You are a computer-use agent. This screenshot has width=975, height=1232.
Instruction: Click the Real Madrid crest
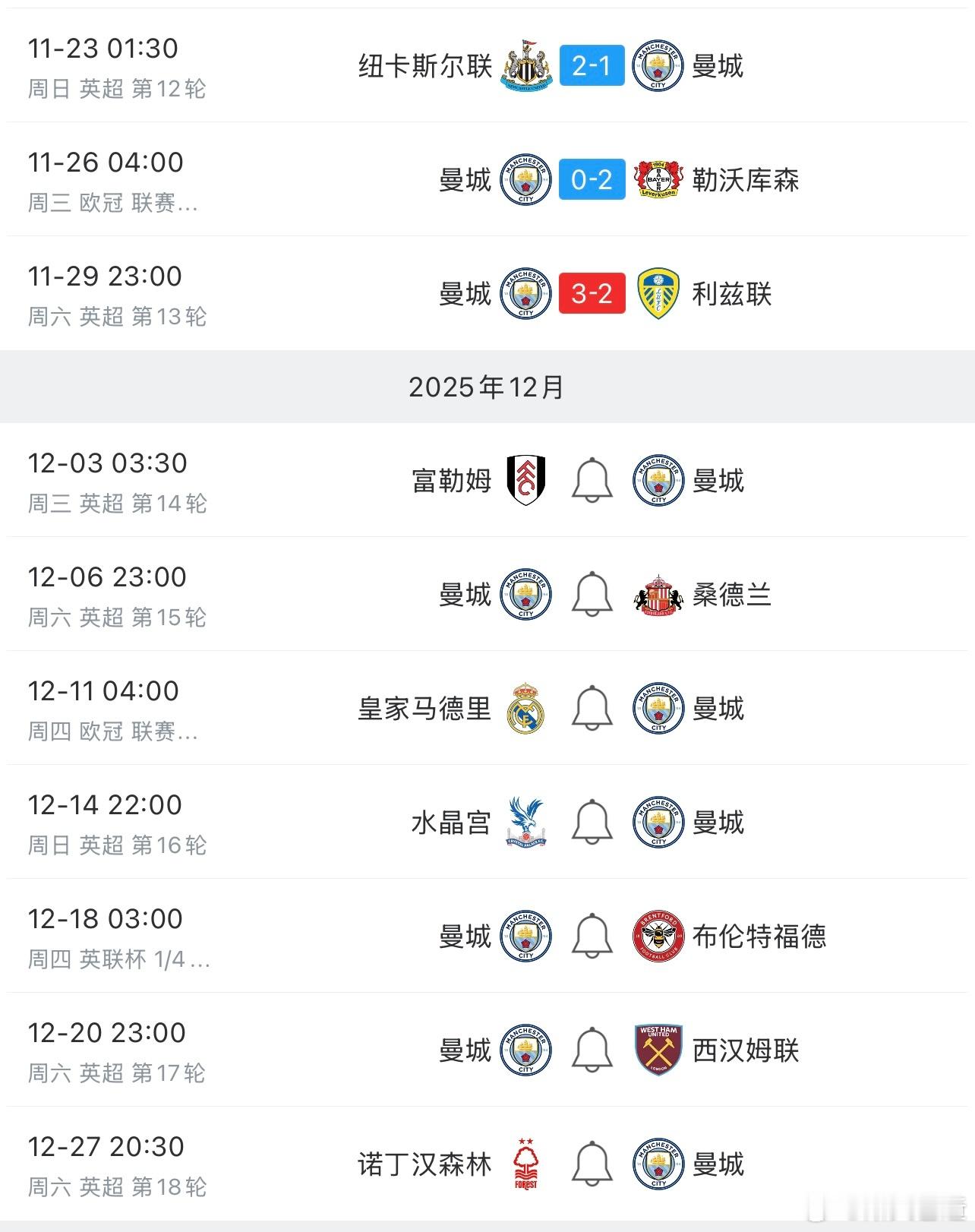[x=526, y=708]
